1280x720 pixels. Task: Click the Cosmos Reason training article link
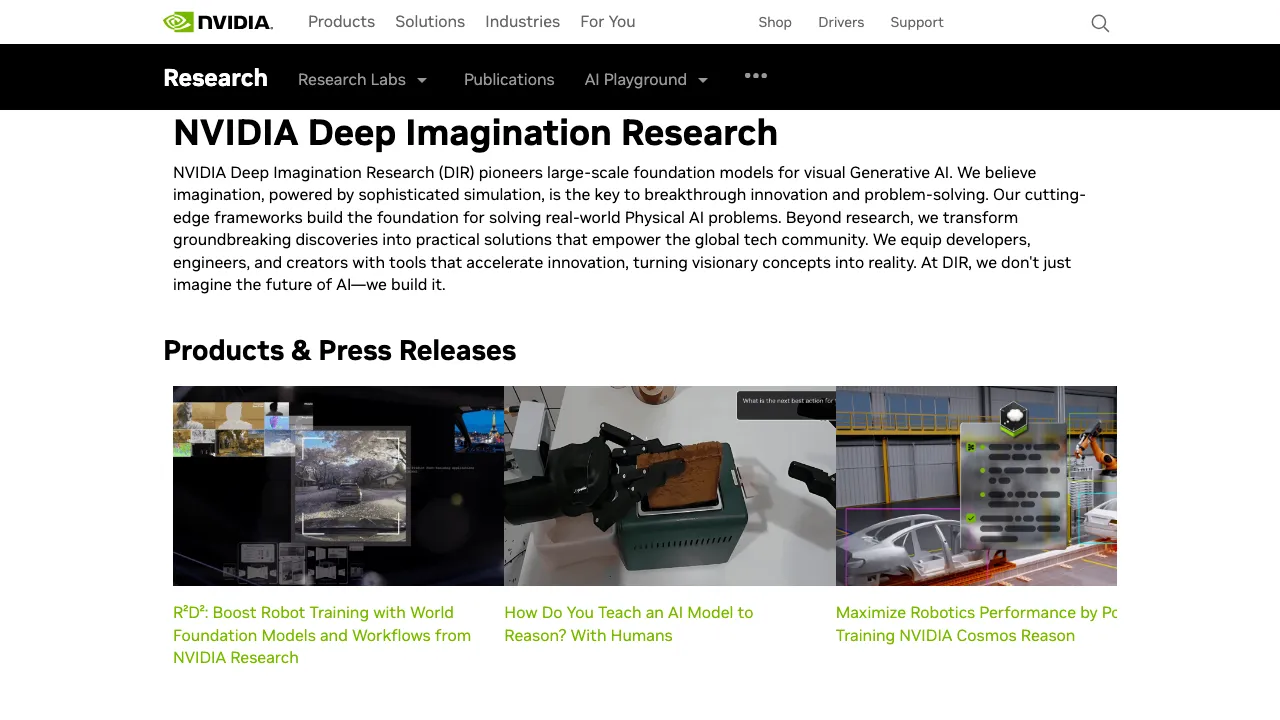[x=975, y=624]
